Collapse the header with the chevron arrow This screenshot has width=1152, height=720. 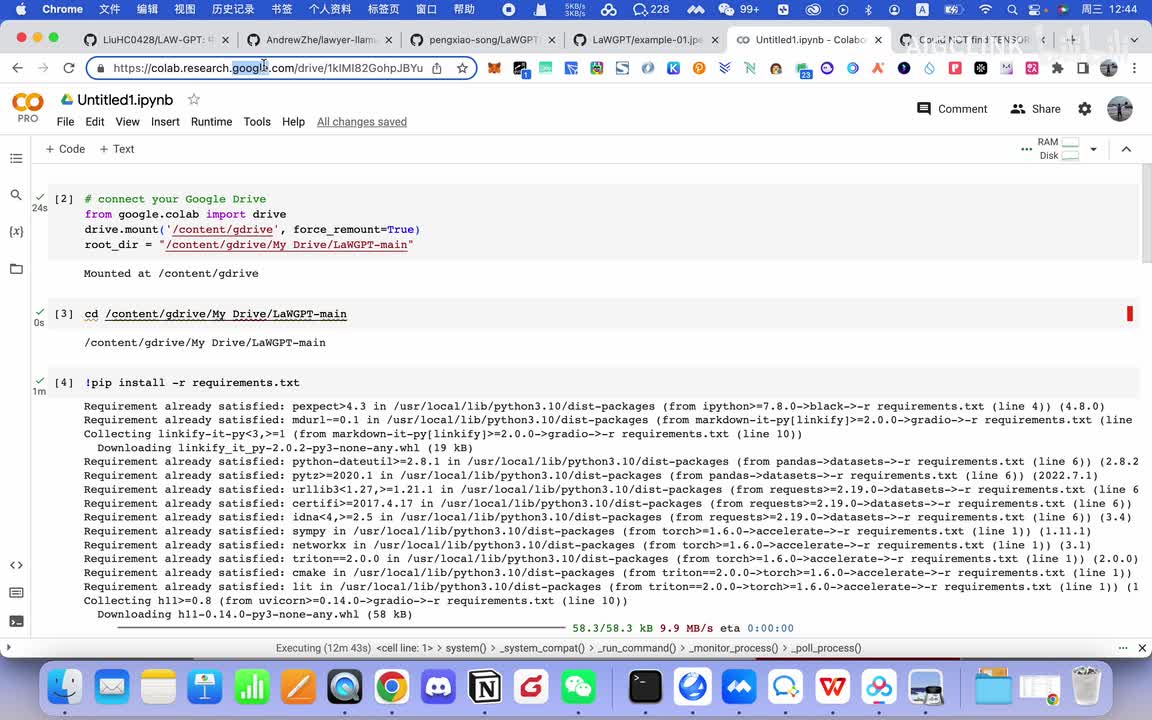pos(1126,149)
